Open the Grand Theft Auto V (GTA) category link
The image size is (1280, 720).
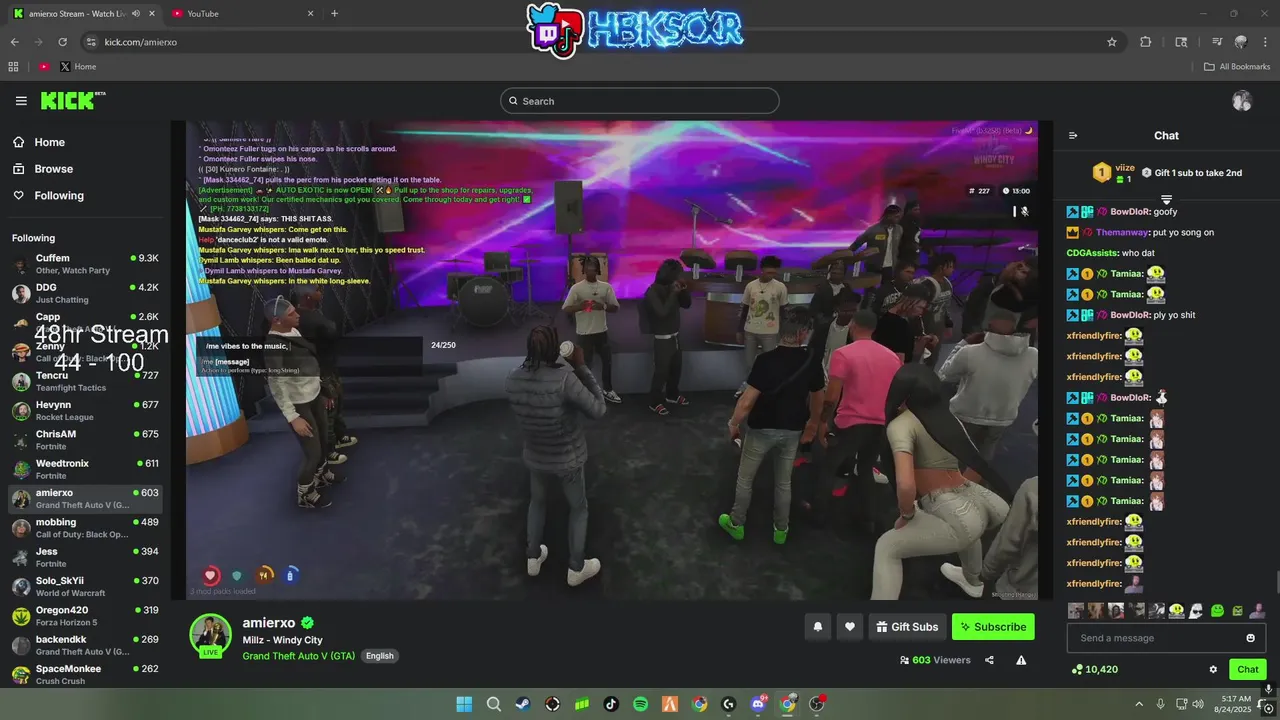coord(298,656)
